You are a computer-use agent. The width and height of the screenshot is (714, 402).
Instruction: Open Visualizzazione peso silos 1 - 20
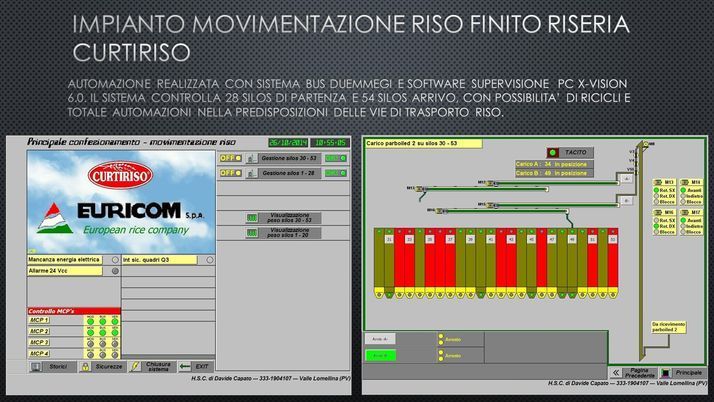point(290,233)
